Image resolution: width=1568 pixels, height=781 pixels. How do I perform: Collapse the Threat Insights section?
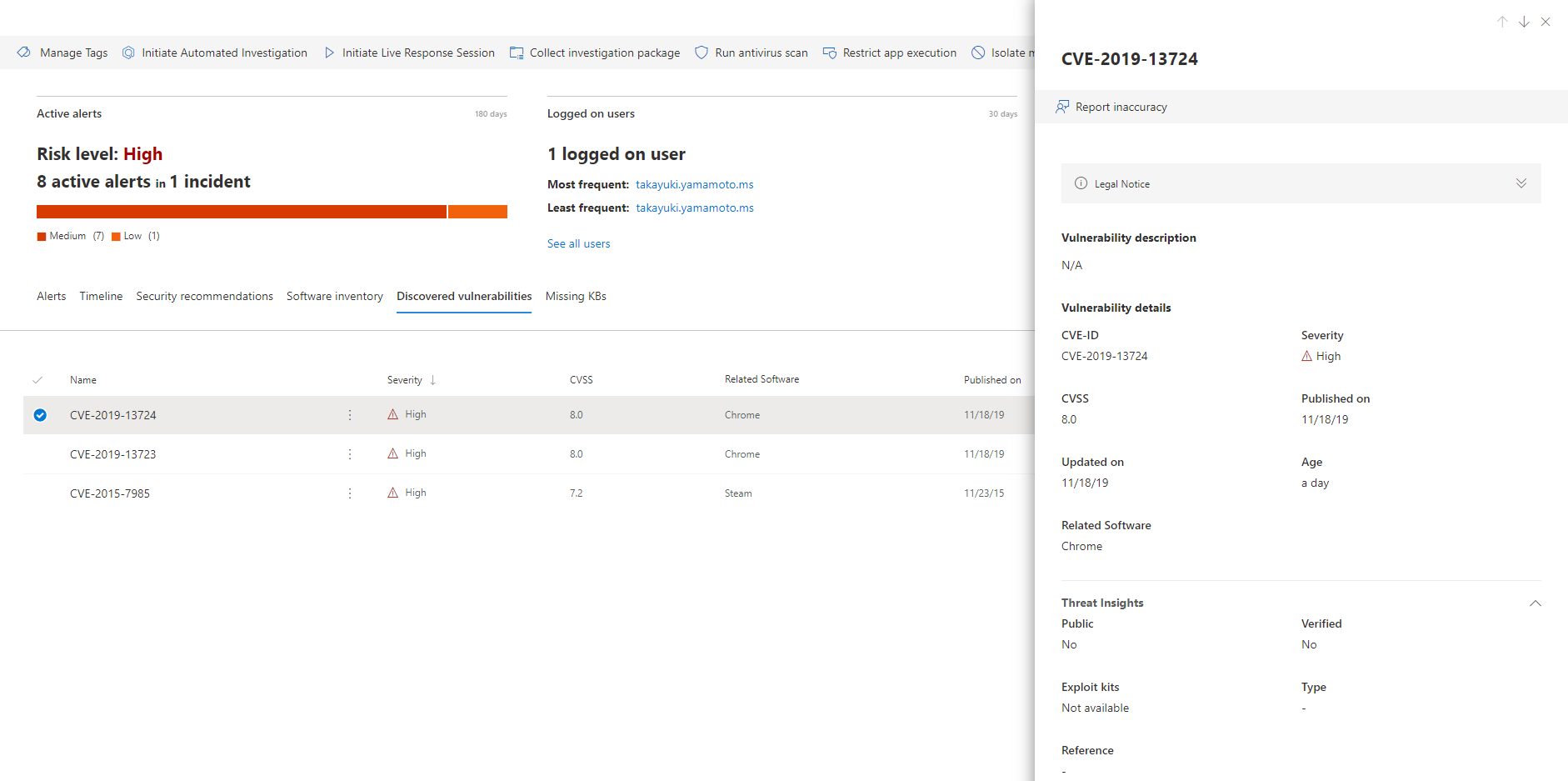pyautogui.click(x=1535, y=603)
